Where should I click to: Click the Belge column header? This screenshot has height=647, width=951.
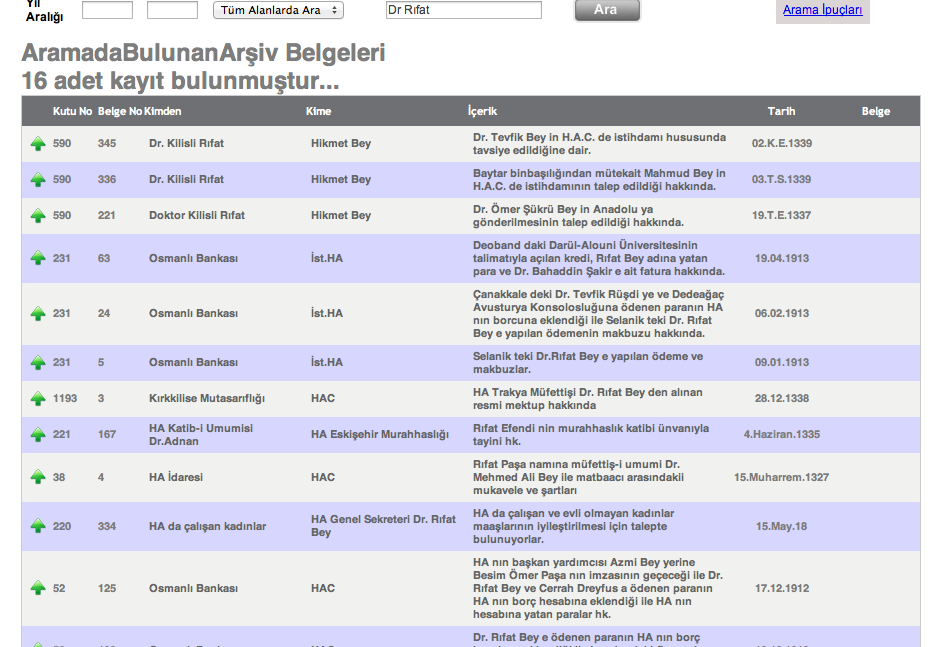click(x=876, y=111)
